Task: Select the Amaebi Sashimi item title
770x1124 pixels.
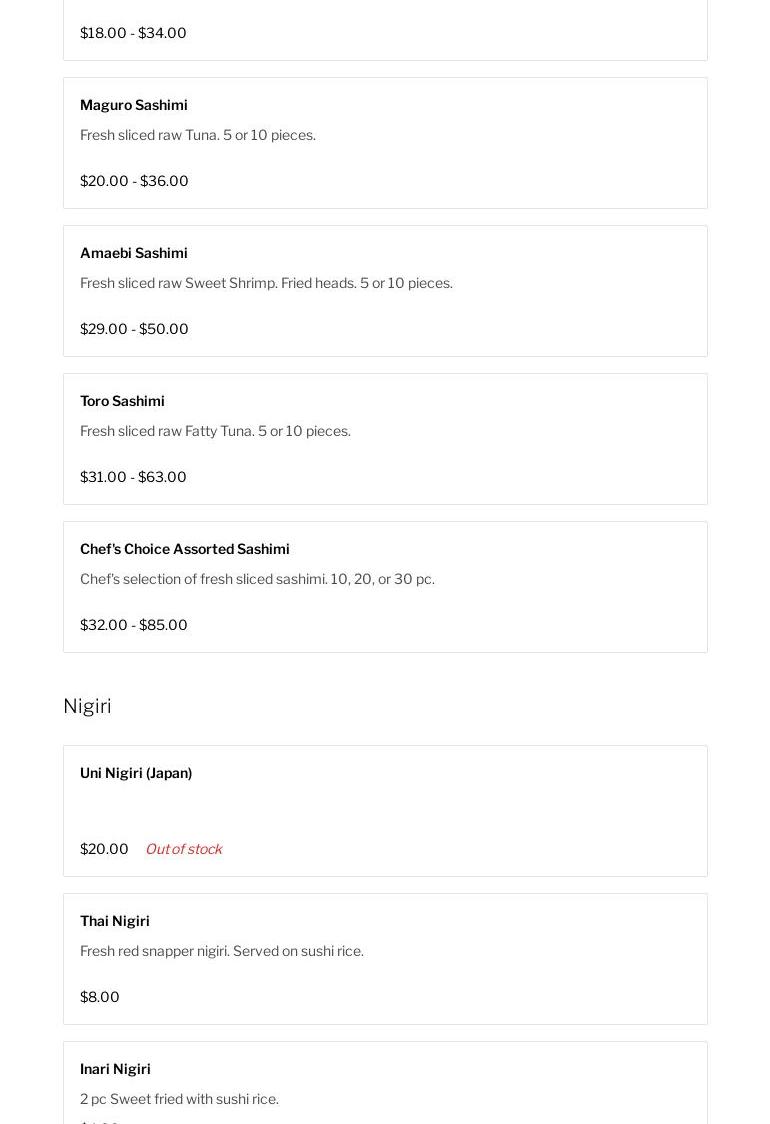Action: [x=134, y=253]
